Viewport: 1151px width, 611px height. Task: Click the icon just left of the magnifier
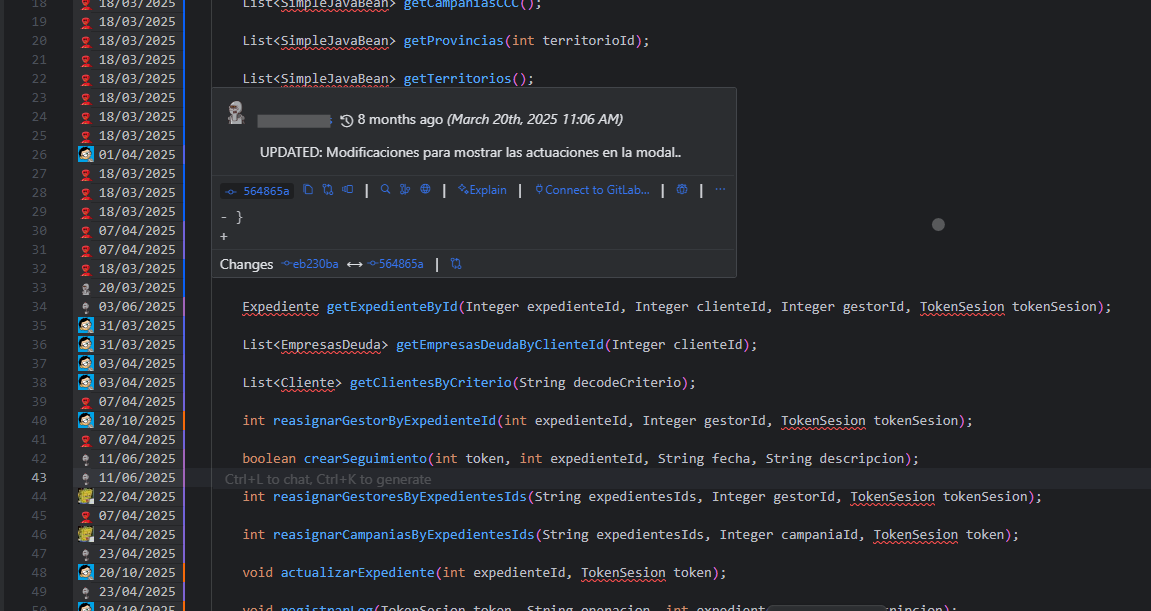[348, 190]
